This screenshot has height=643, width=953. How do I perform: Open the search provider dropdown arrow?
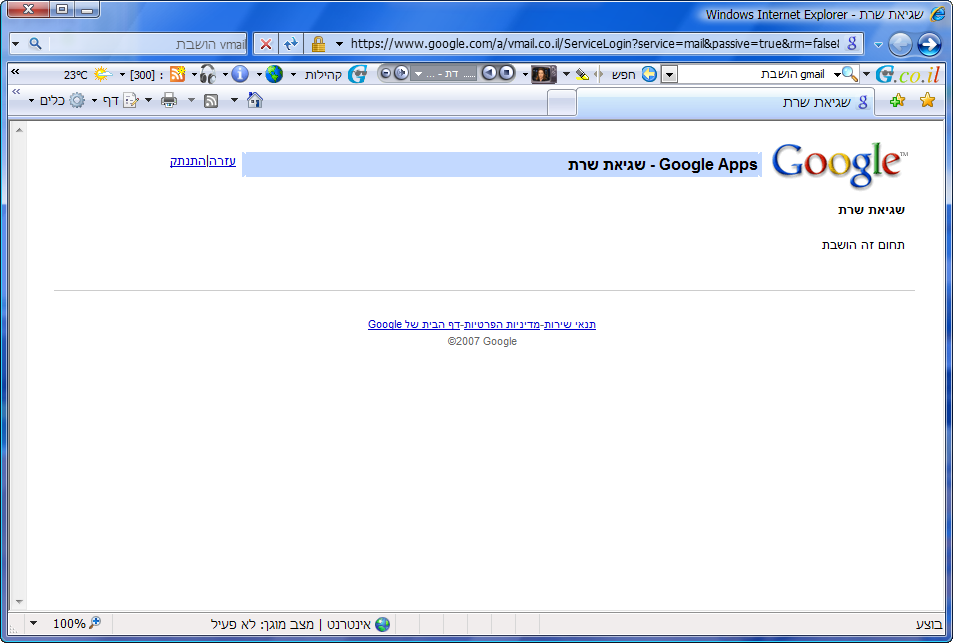point(16,44)
